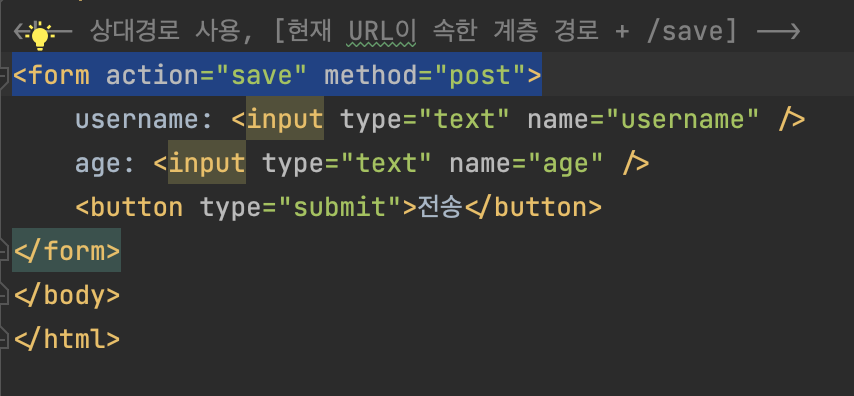854x396 pixels.
Task: Click the "text" type value on age line
Action: tap(387, 163)
